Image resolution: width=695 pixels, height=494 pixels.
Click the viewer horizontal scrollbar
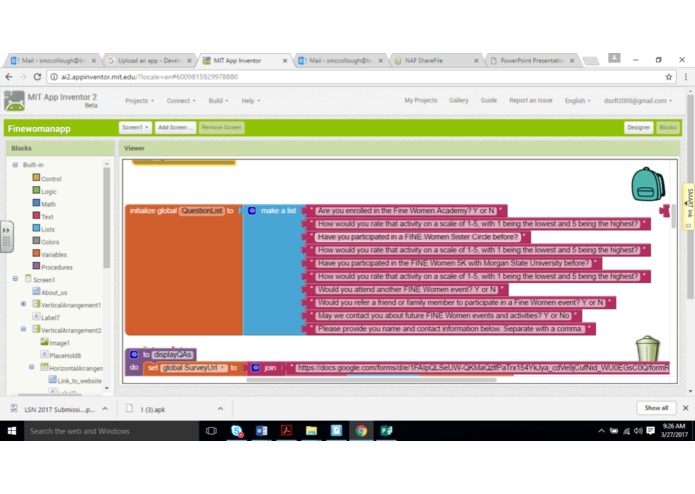[371, 380]
